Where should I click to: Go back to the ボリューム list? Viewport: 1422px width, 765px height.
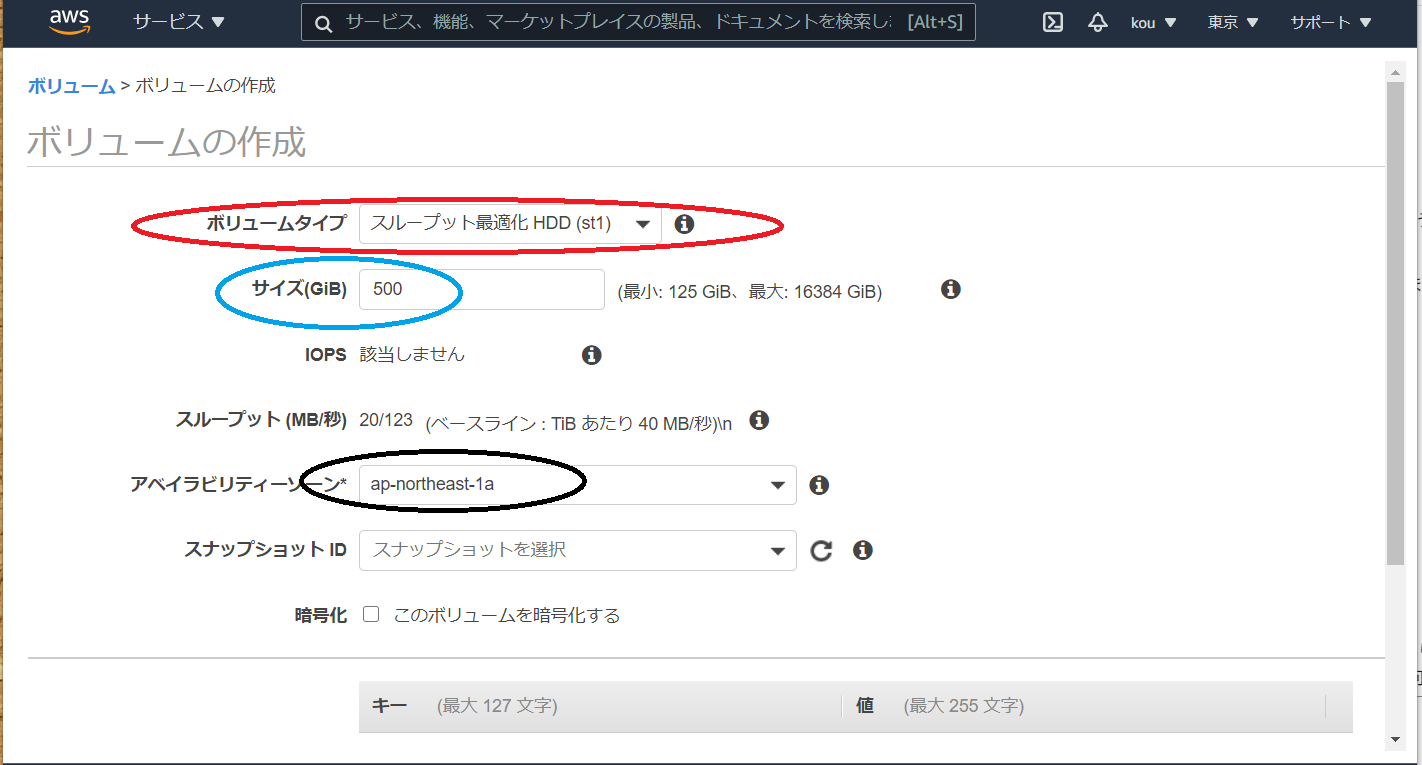pyautogui.click(x=70, y=86)
